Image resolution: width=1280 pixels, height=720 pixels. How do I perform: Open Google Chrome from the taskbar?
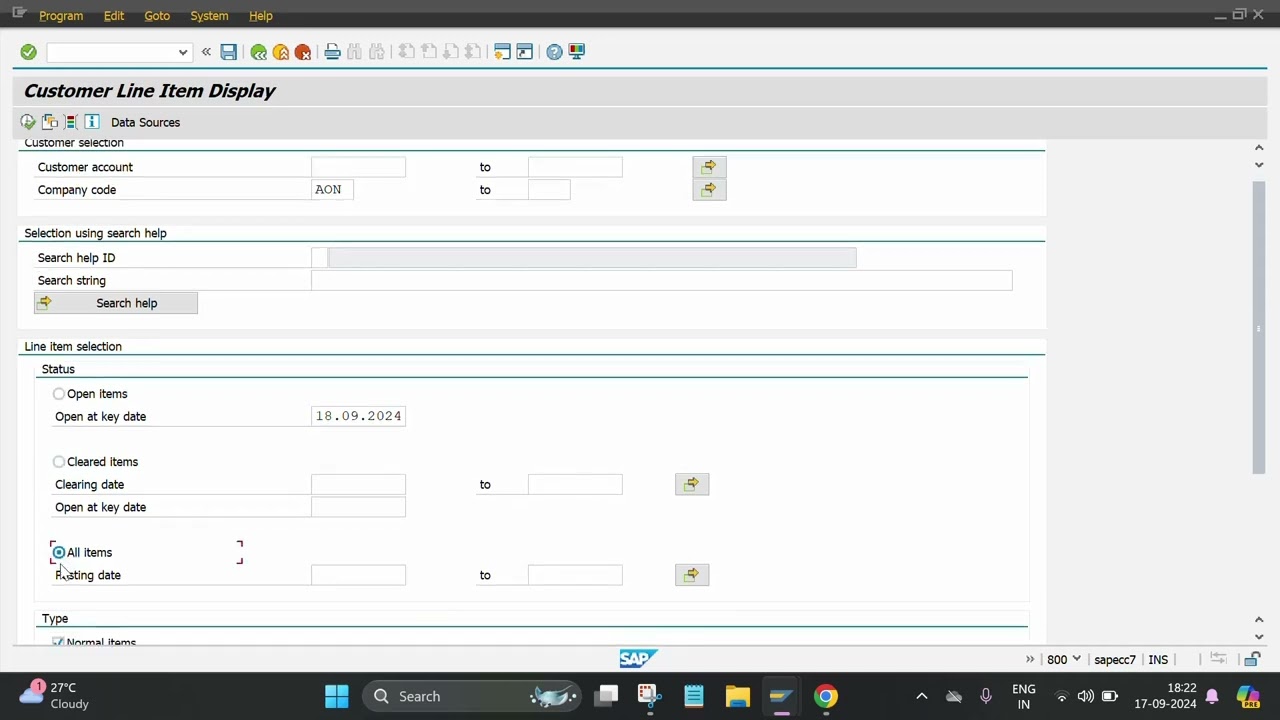tap(825, 696)
